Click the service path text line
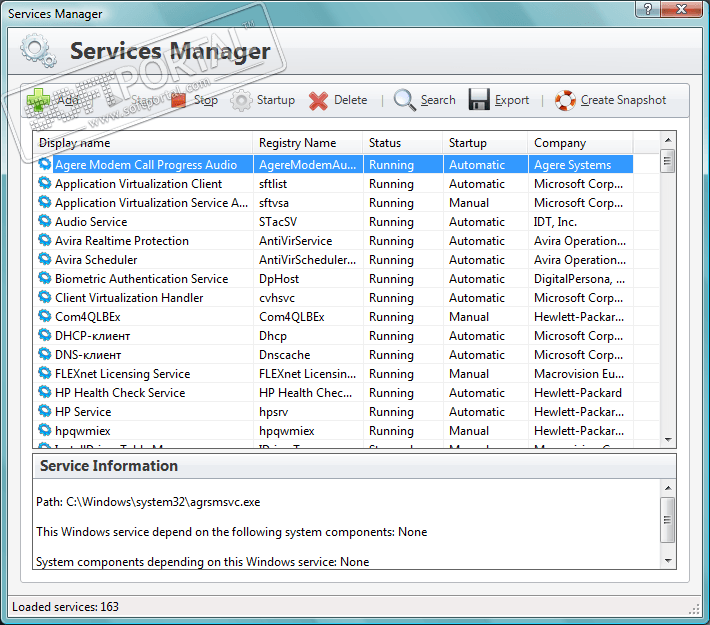 148,502
